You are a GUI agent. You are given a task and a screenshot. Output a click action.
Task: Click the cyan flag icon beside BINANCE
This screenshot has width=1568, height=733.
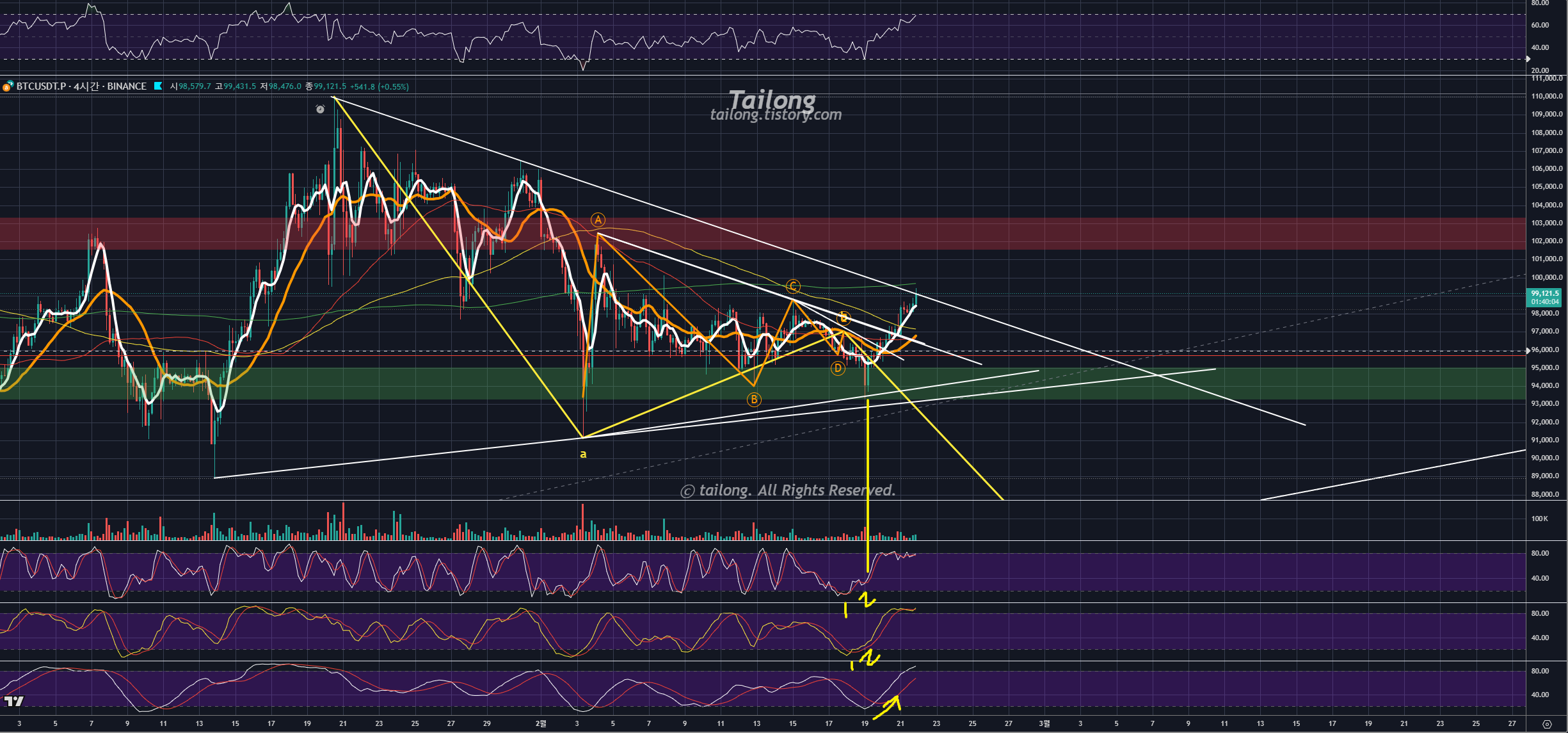point(158,86)
